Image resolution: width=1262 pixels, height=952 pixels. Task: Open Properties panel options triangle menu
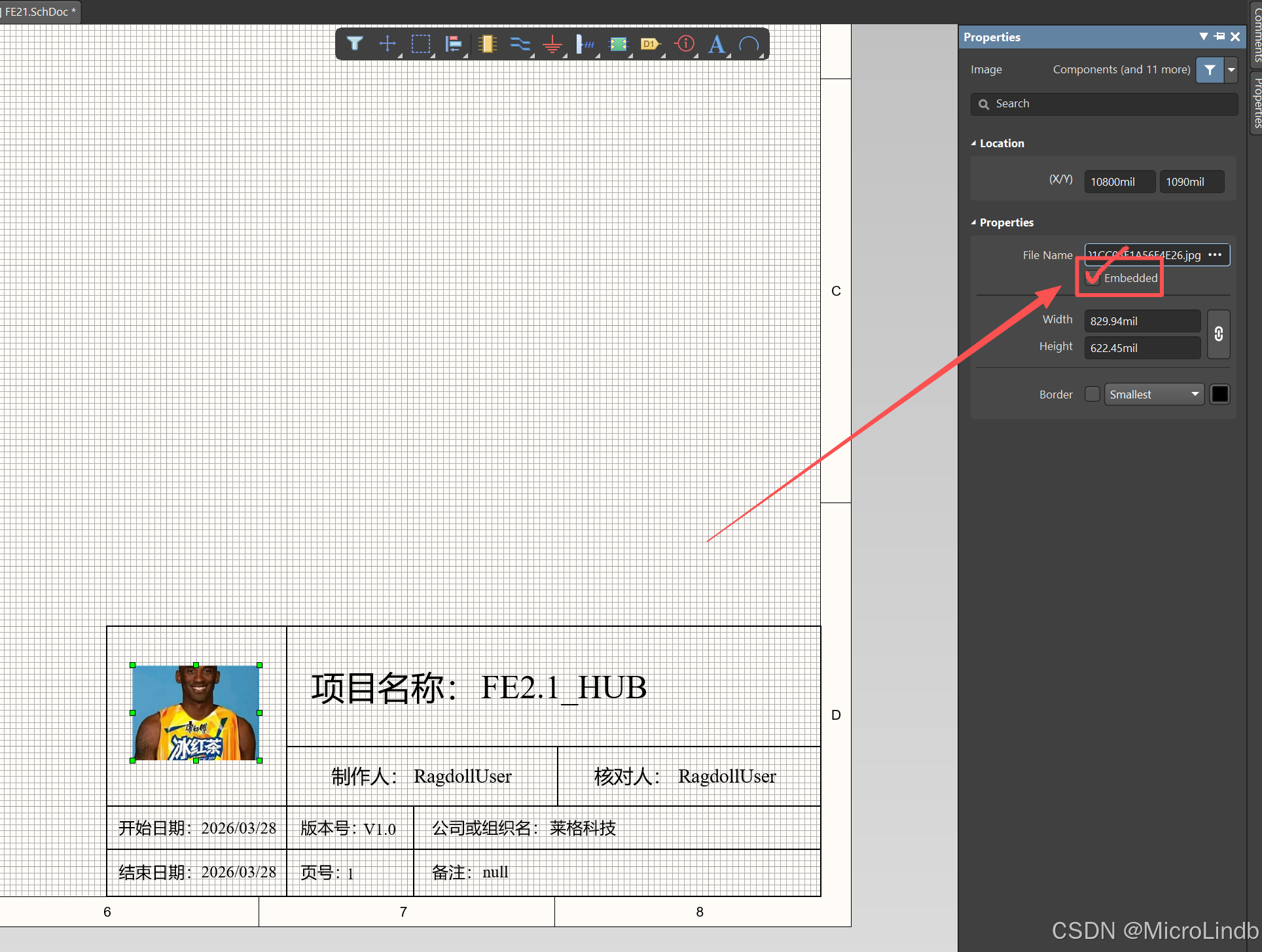click(x=1203, y=37)
